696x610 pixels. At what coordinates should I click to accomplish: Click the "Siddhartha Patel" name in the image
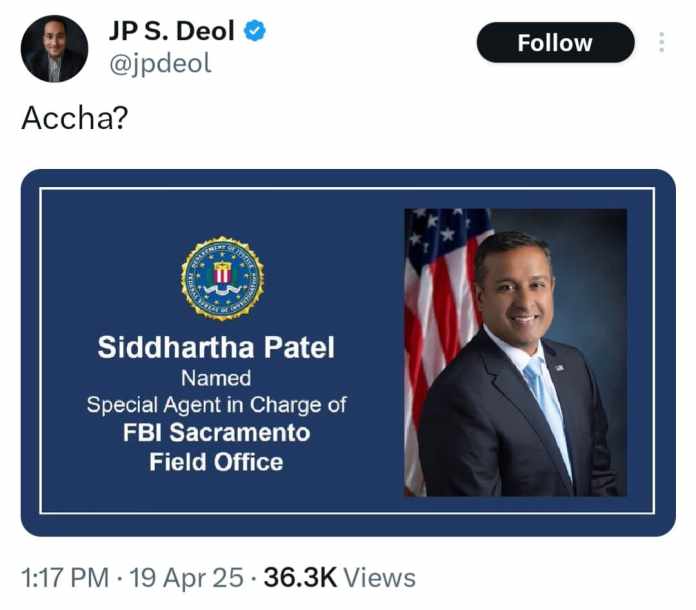point(216,347)
